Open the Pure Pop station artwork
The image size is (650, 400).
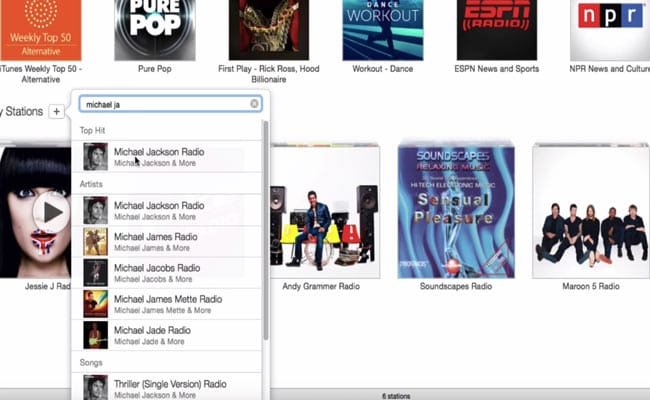(x=155, y=30)
